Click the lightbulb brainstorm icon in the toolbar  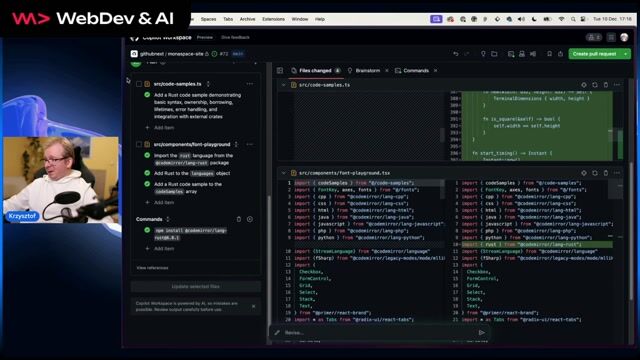[483, 54]
